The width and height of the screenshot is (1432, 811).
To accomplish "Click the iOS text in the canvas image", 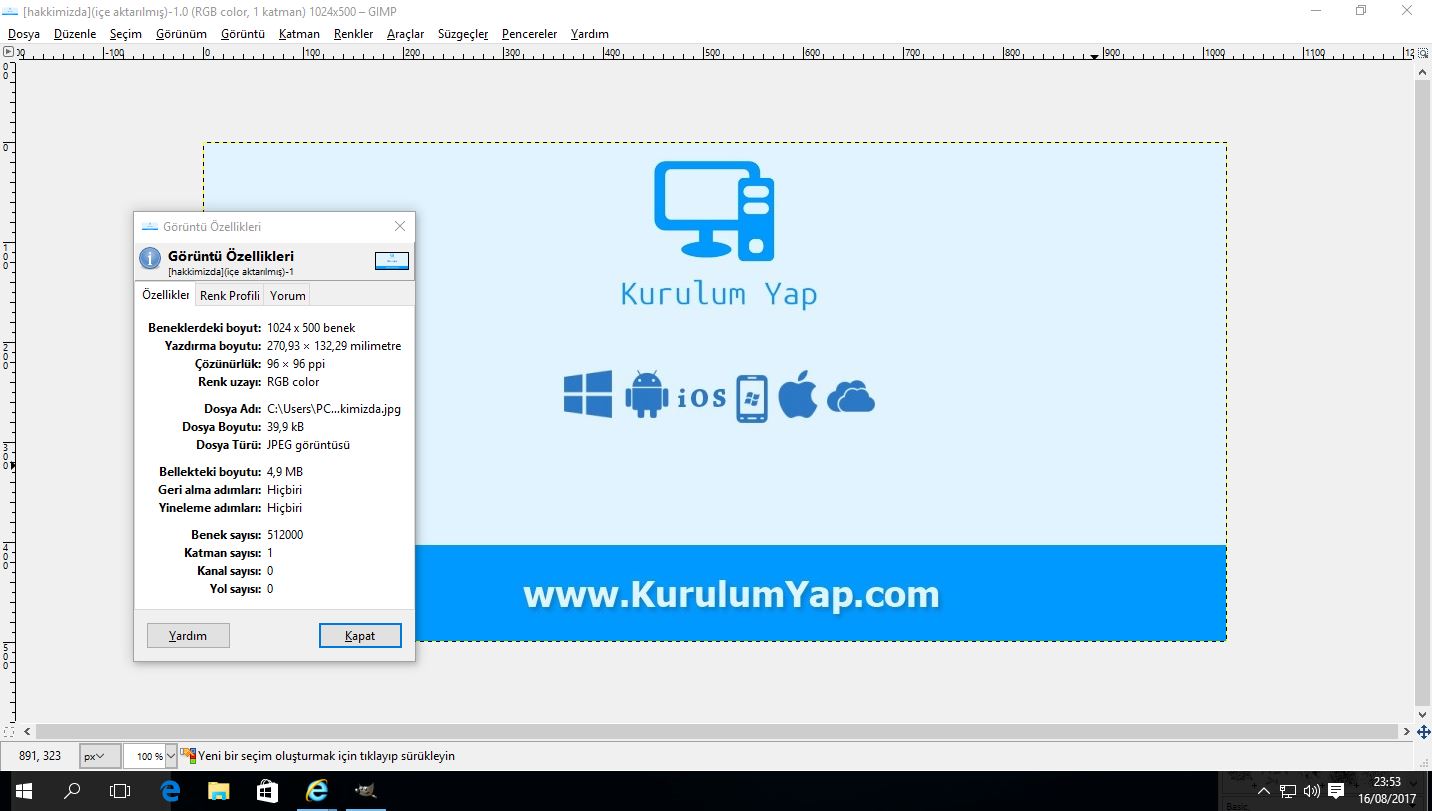I will (x=702, y=397).
